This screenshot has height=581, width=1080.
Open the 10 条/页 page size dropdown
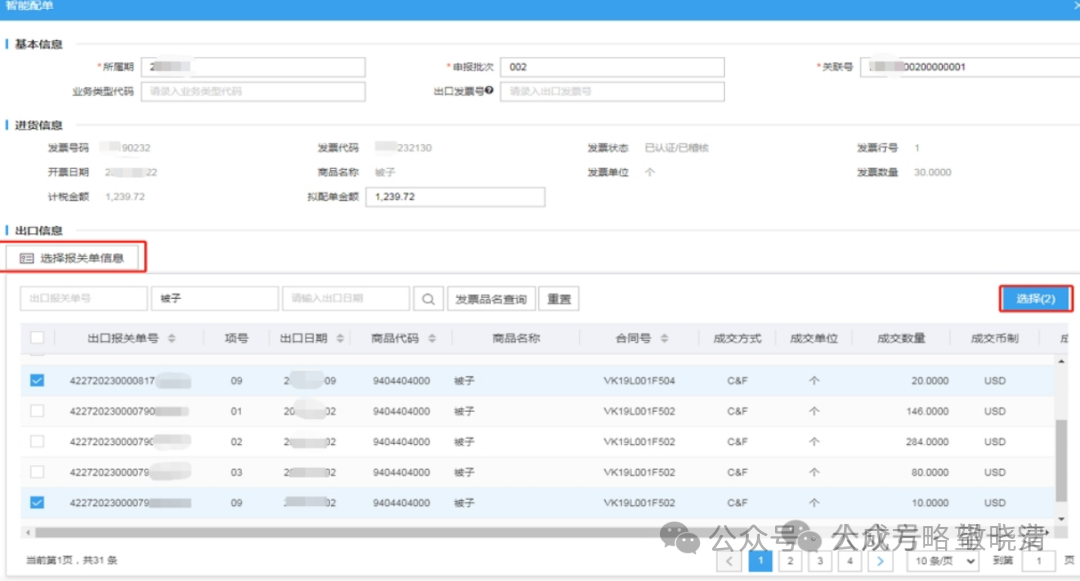(x=943, y=561)
